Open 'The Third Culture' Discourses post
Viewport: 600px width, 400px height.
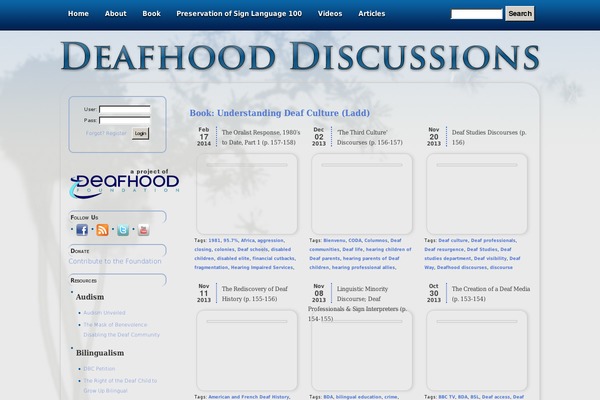click(370, 137)
